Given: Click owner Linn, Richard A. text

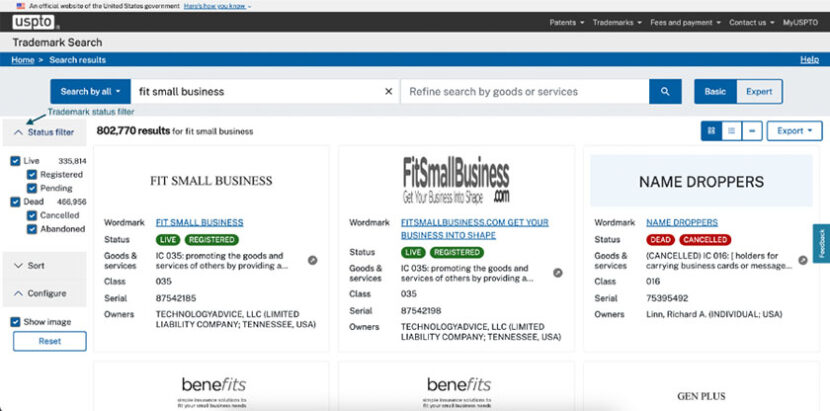Looking at the screenshot, I should tap(714, 314).
